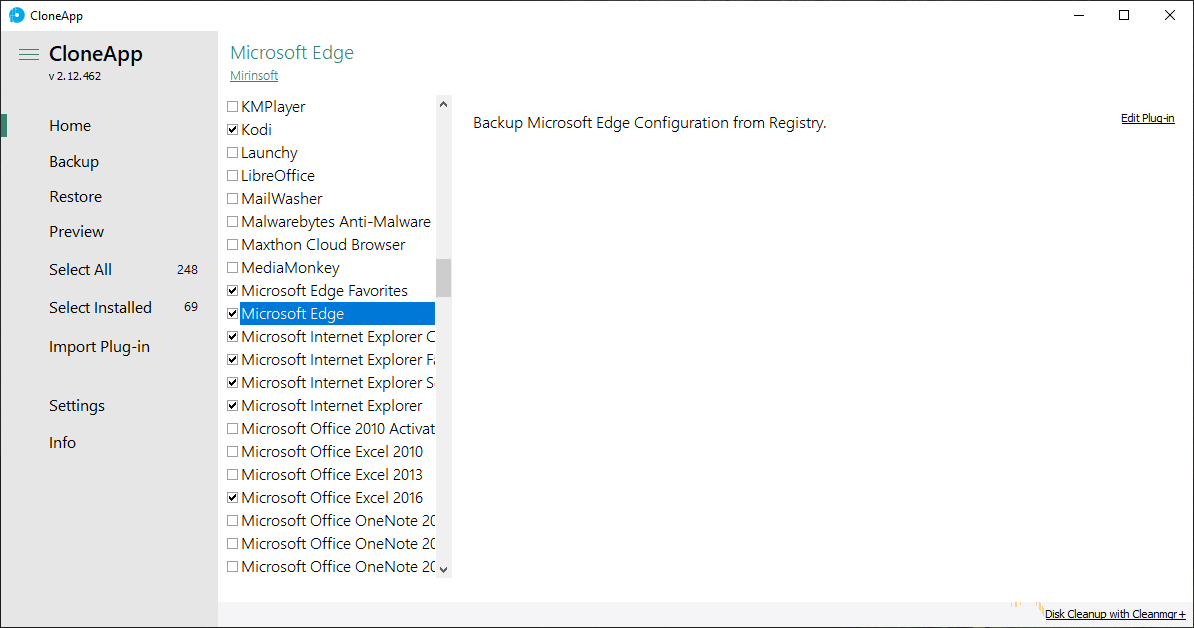
Task: Maximize the CloneApp window
Action: point(1124,15)
